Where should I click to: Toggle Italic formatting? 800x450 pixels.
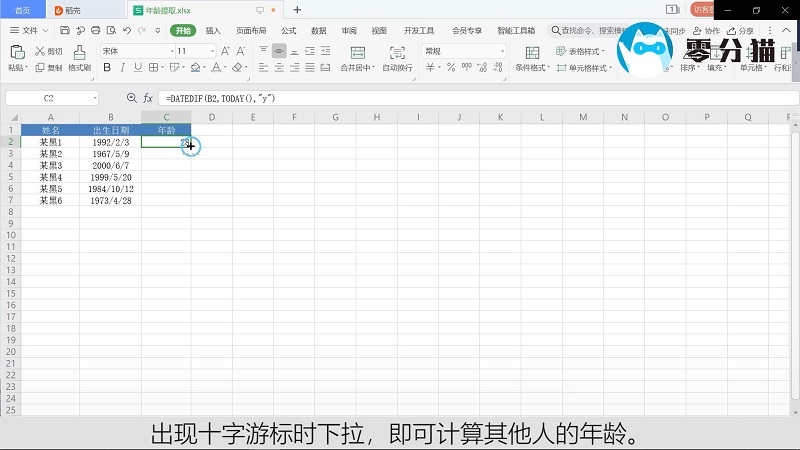tap(122, 67)
